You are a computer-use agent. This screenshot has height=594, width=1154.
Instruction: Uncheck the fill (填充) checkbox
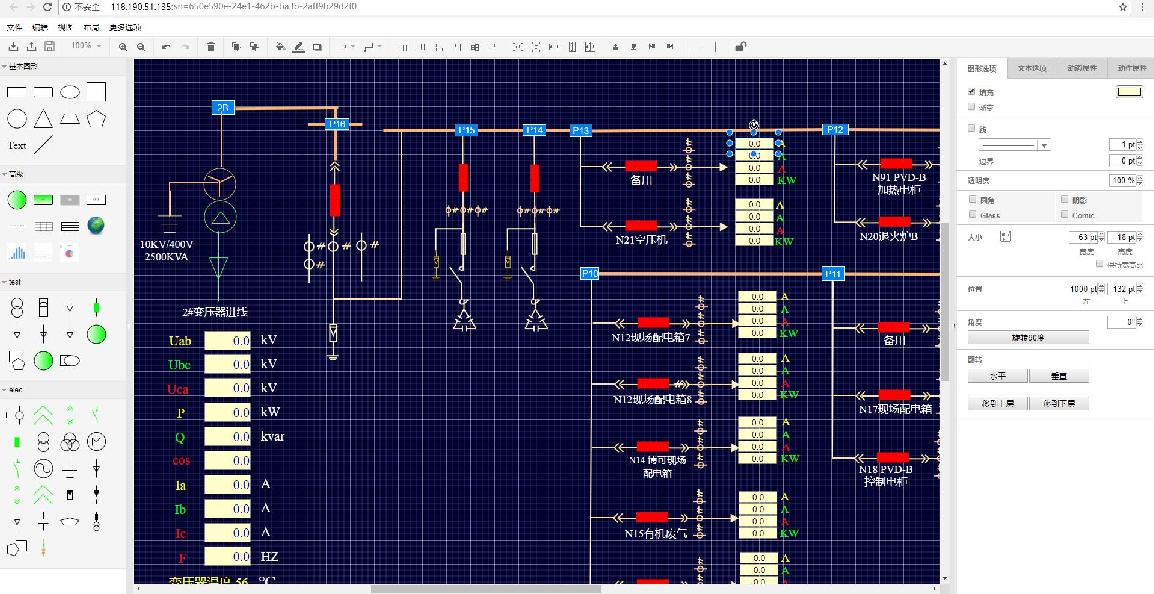[x=972, y=91]
